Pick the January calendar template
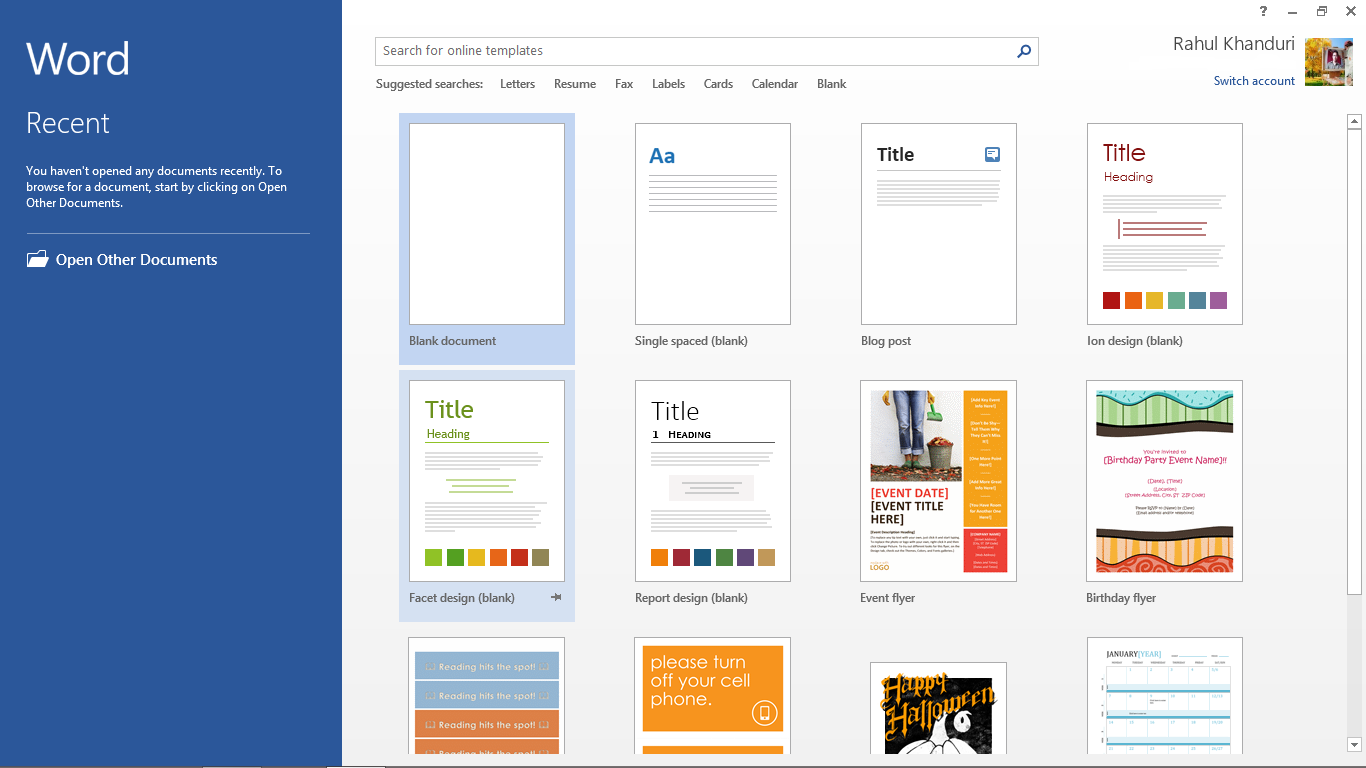1366x768 pixels. pos(1165,696)
